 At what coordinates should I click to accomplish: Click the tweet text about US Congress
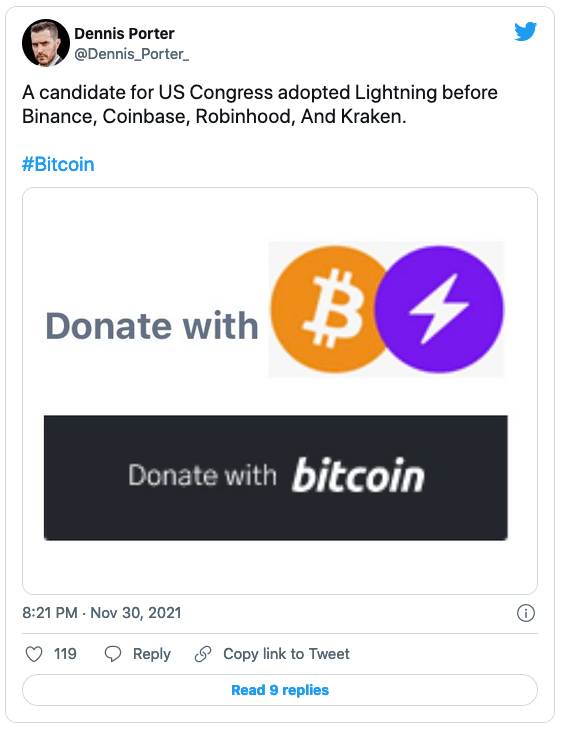pyautogui.click(x=260, y=105)
